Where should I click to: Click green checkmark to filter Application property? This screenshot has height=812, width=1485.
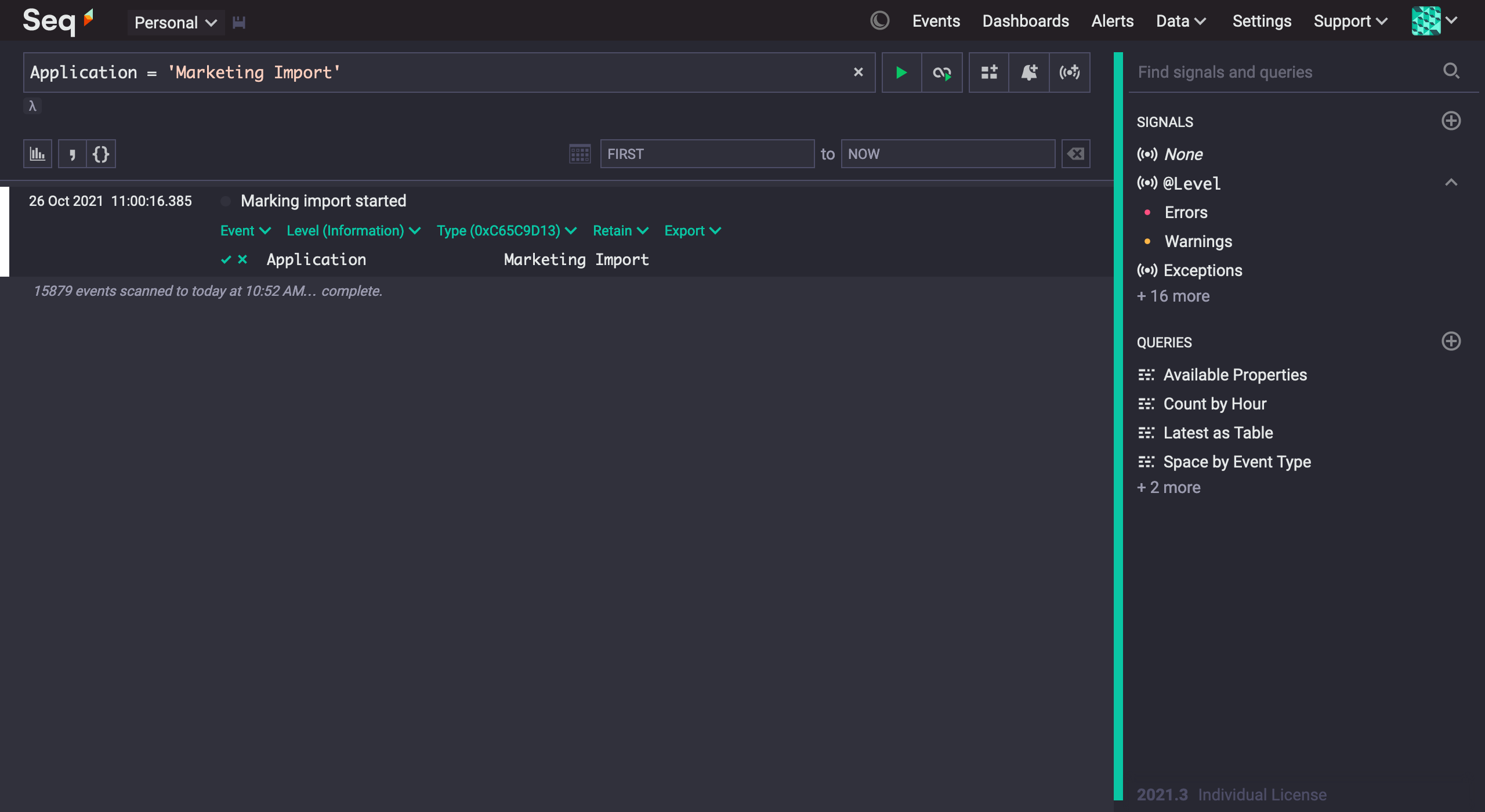coord(226,259)
